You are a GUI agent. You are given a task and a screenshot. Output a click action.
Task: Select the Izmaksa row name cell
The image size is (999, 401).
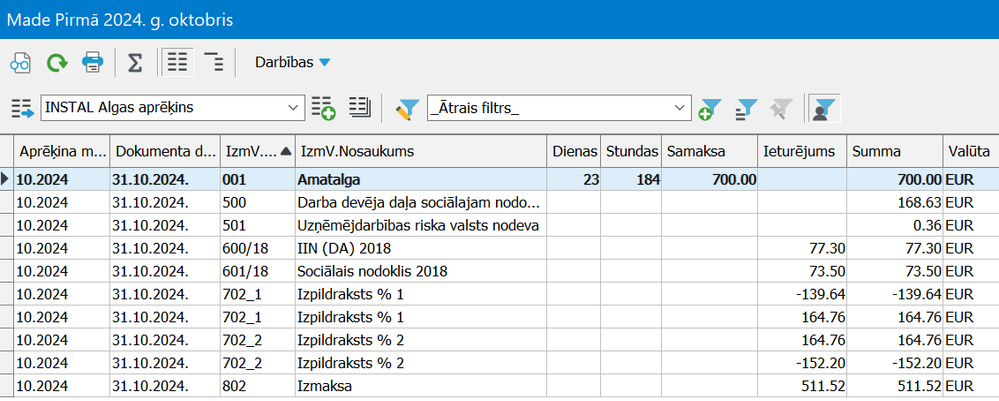pos(420,386)
